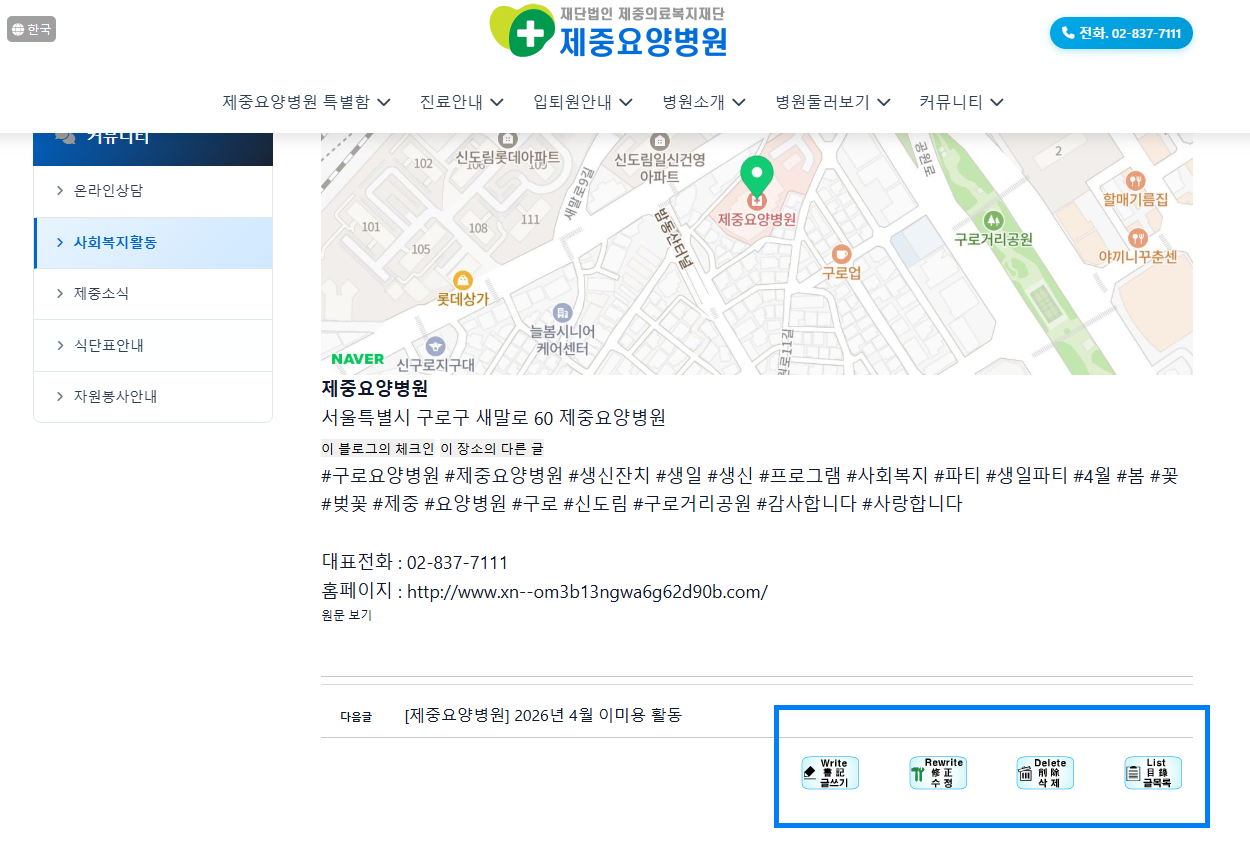Expand the 제중요양병원 특별함 menu
1250x863 pixels.
[306, 102]
